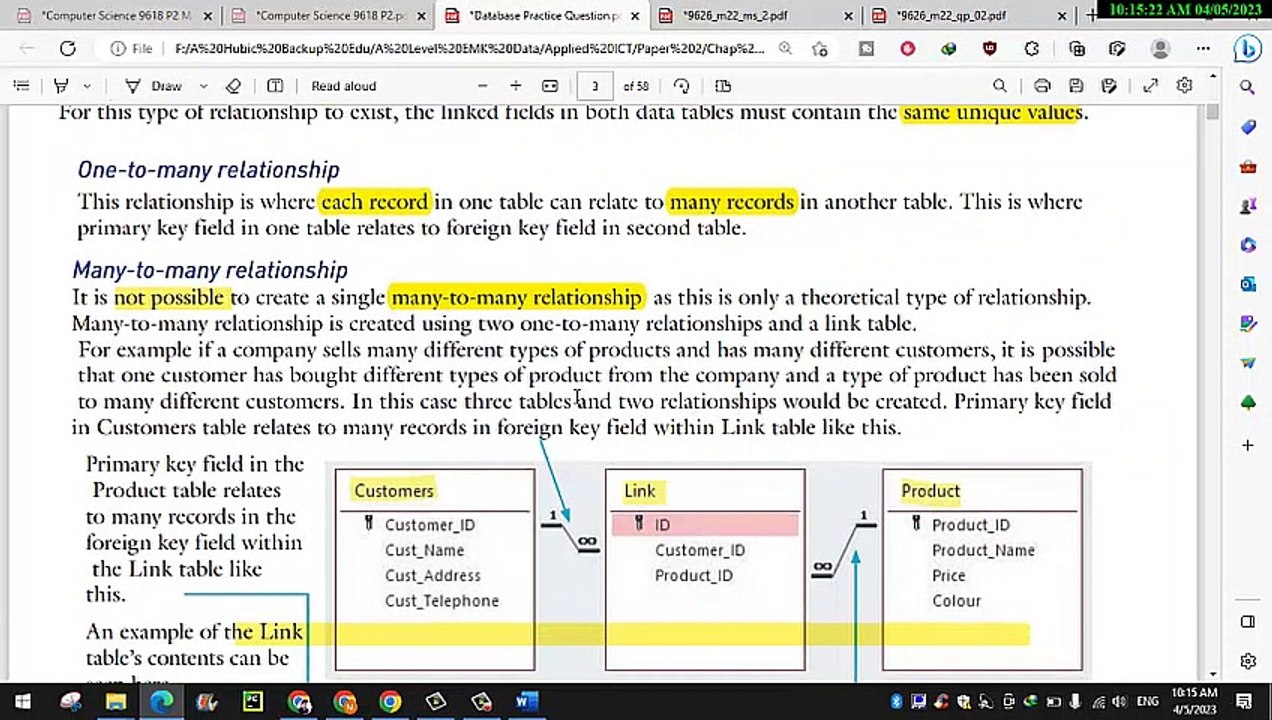Open Microsoft Word from taskbar
The image size is (1272, 720).
[527, 702]
